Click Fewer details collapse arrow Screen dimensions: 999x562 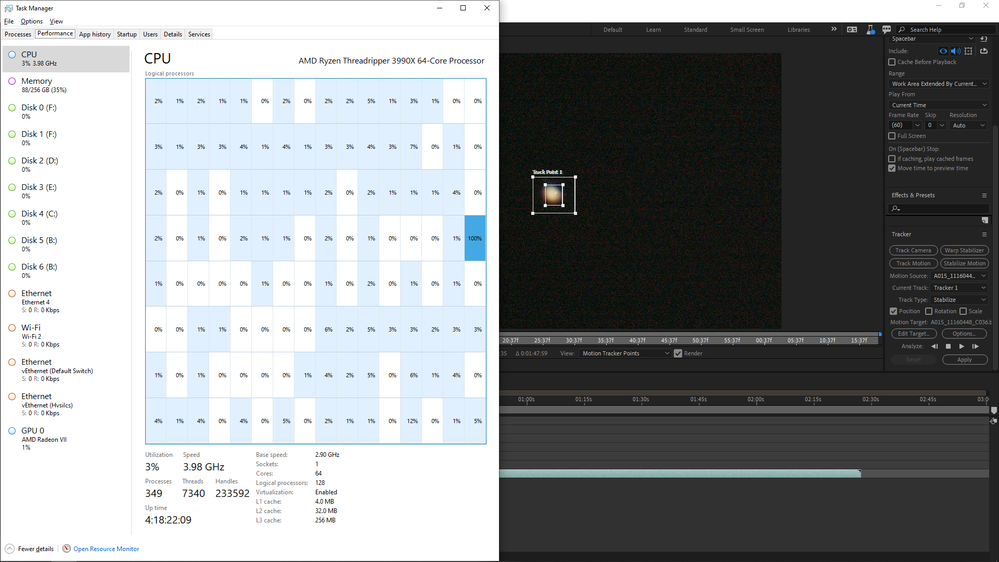(10, 549)
